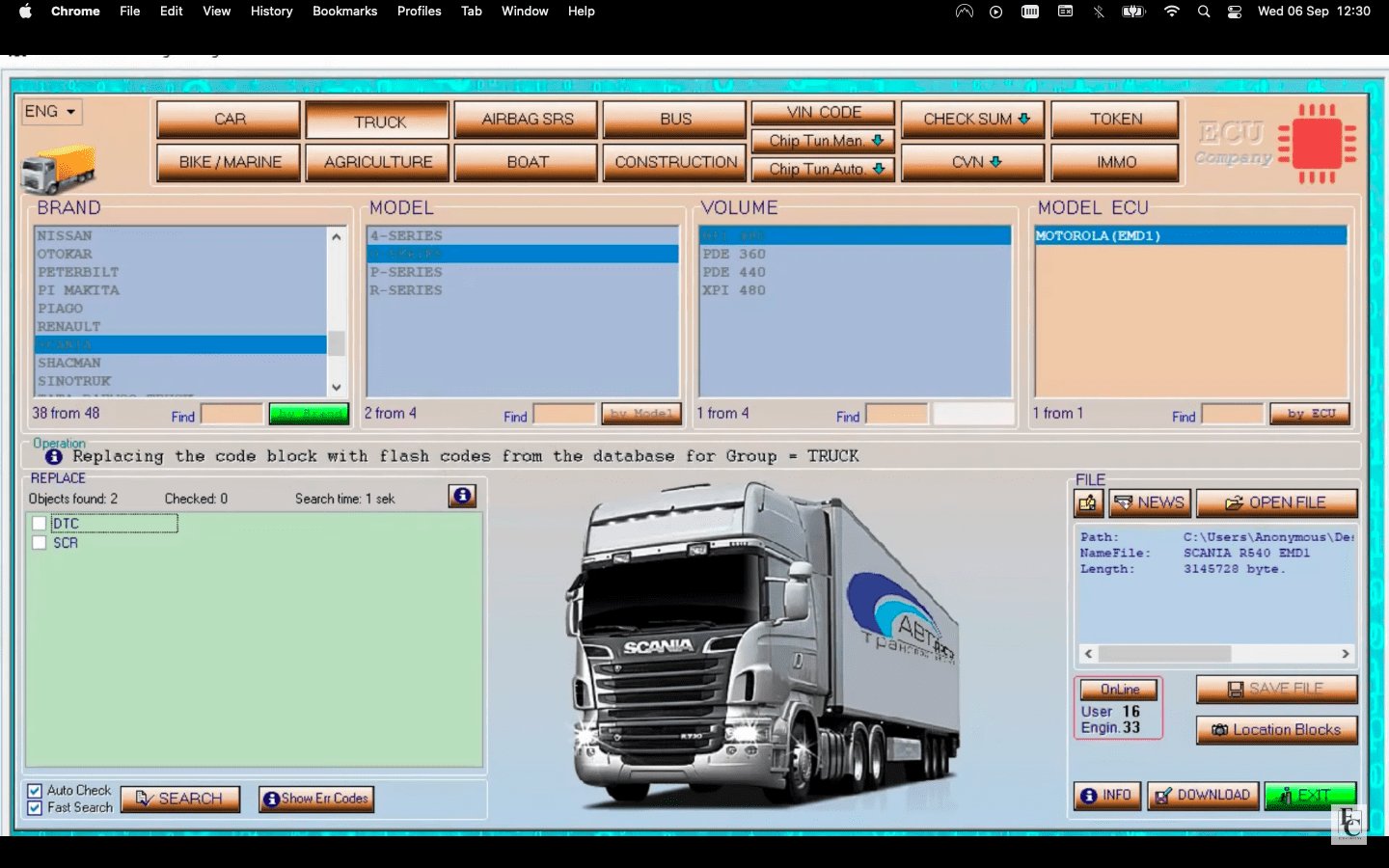The height and width of the screenshot is (868, 1389).
Task: Open Location Blocks with the camera icon
Action: tap(1276, 730)
